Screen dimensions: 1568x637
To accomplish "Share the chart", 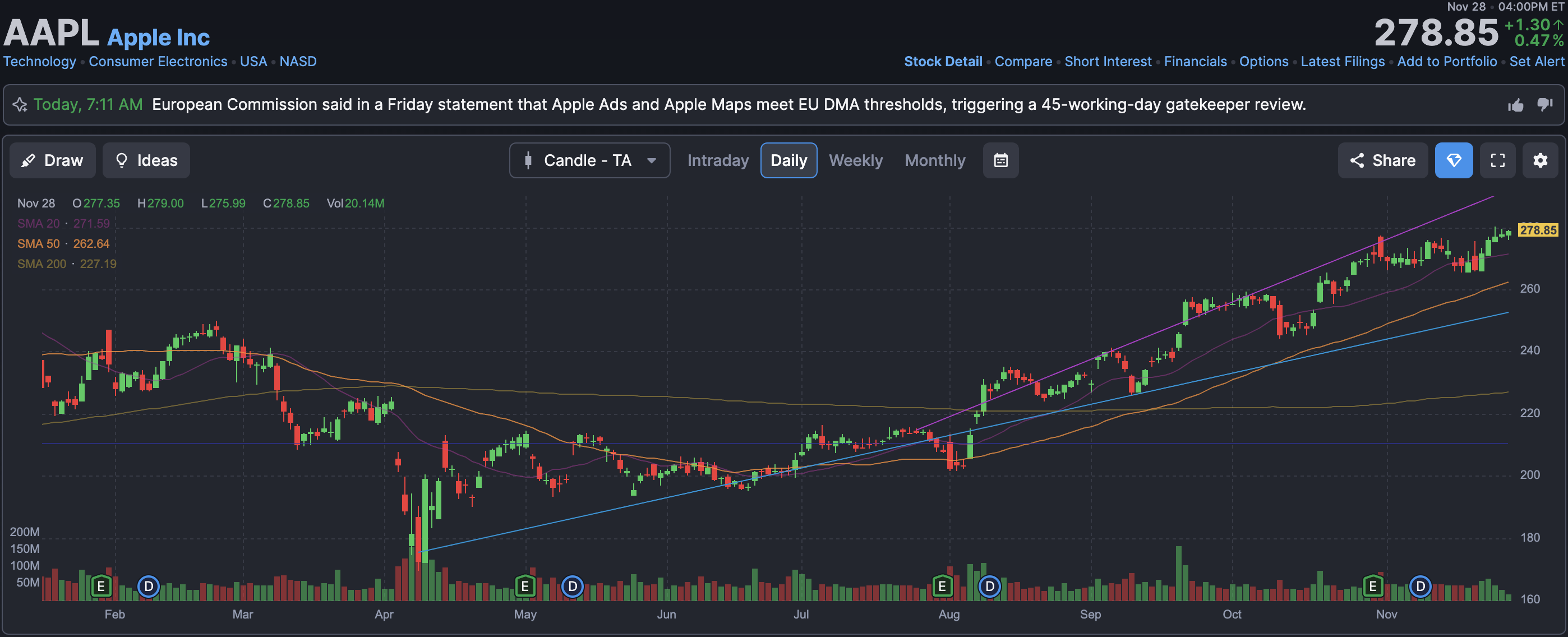I will [x=1382, y=160].
